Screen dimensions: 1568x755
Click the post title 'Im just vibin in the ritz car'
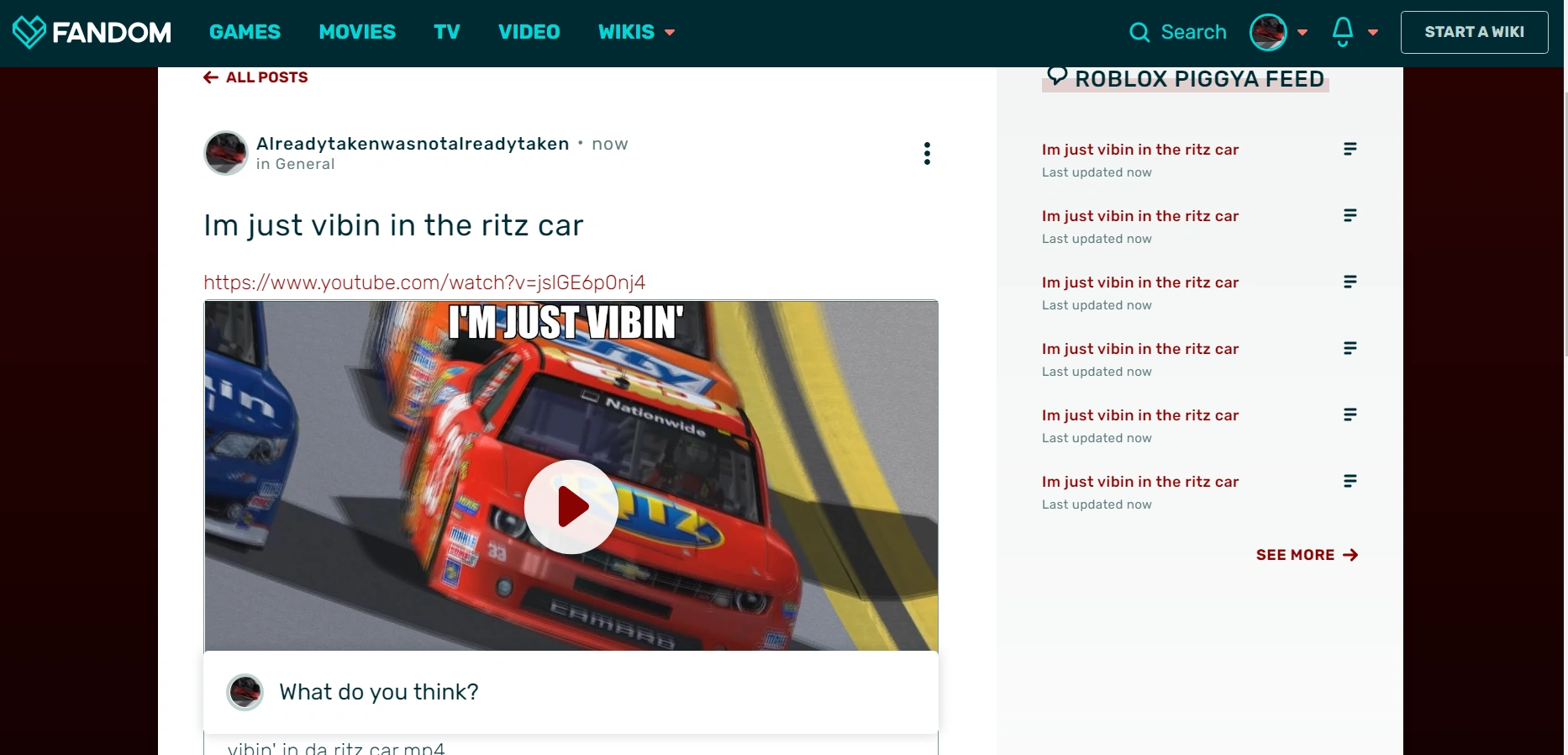point(393,225)
